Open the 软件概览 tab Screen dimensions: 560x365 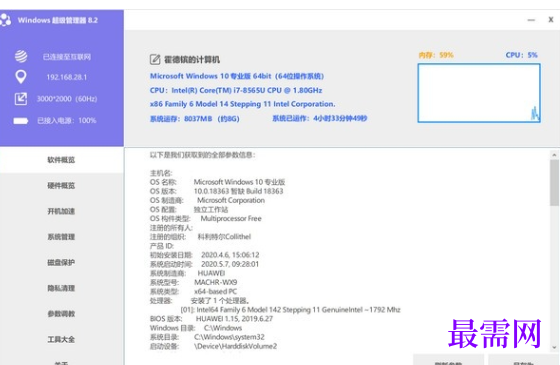coord(61,160)
